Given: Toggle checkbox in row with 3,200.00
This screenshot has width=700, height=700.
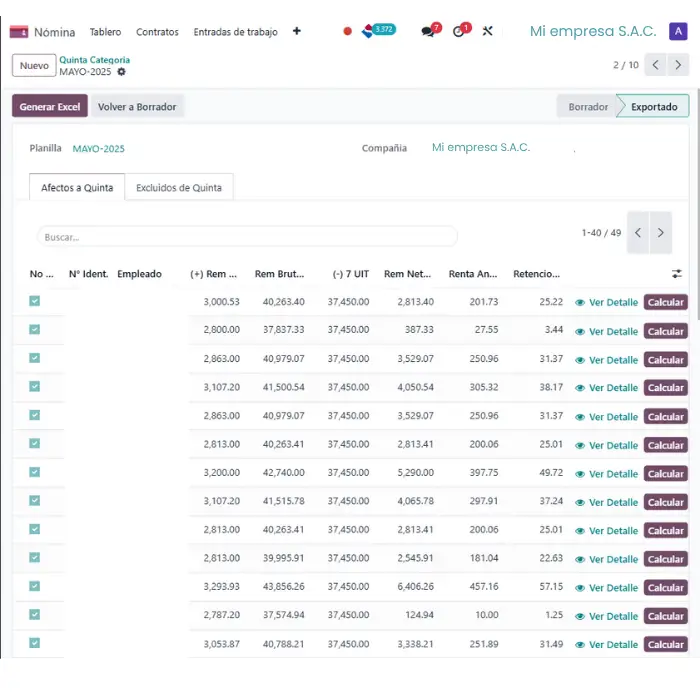Looking at the screenshot, I should point(35,472).
